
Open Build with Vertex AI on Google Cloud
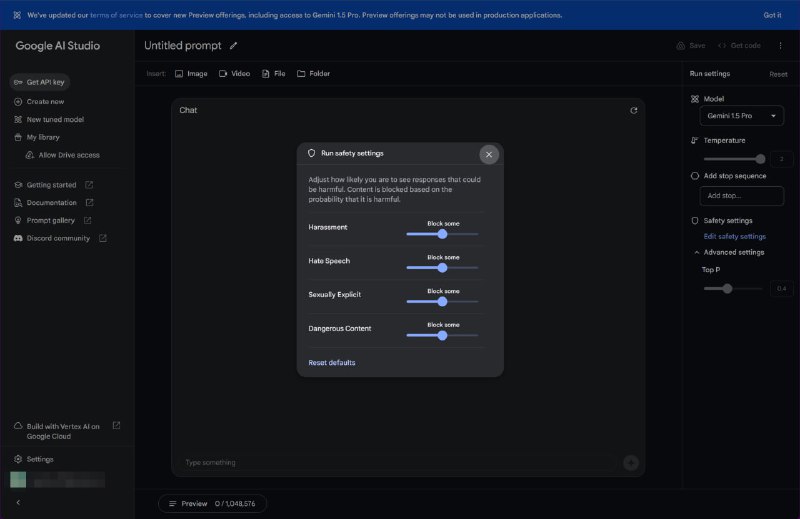tap(63, 431)
